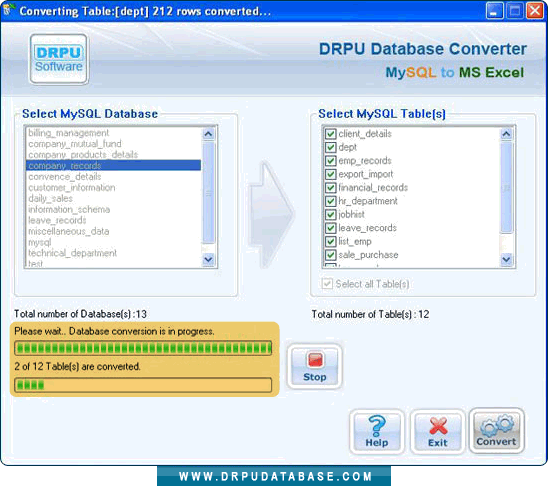
Task: Toggle the hr_department checkbox
Action: click(331, 201)
